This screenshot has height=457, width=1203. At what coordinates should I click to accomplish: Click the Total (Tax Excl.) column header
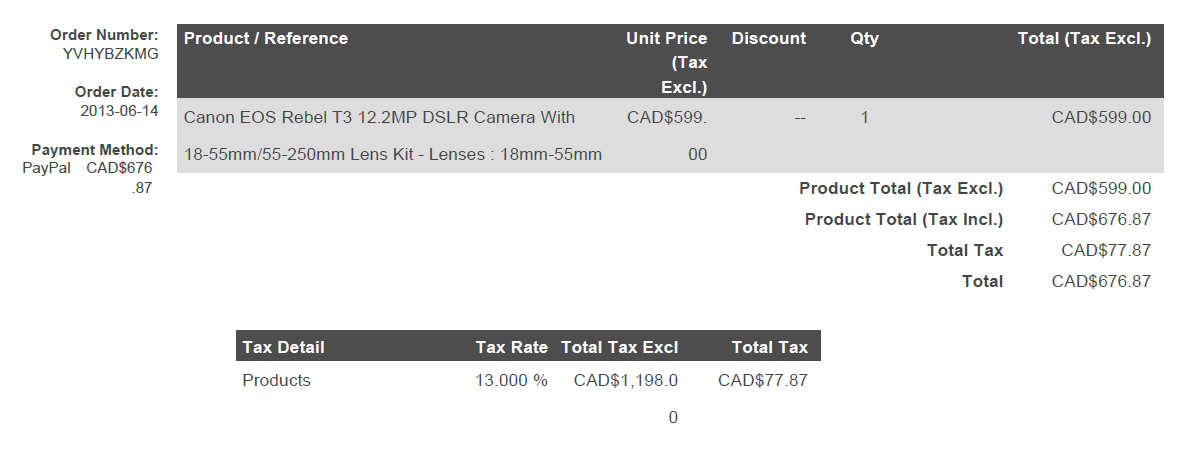click(1084, 39)
